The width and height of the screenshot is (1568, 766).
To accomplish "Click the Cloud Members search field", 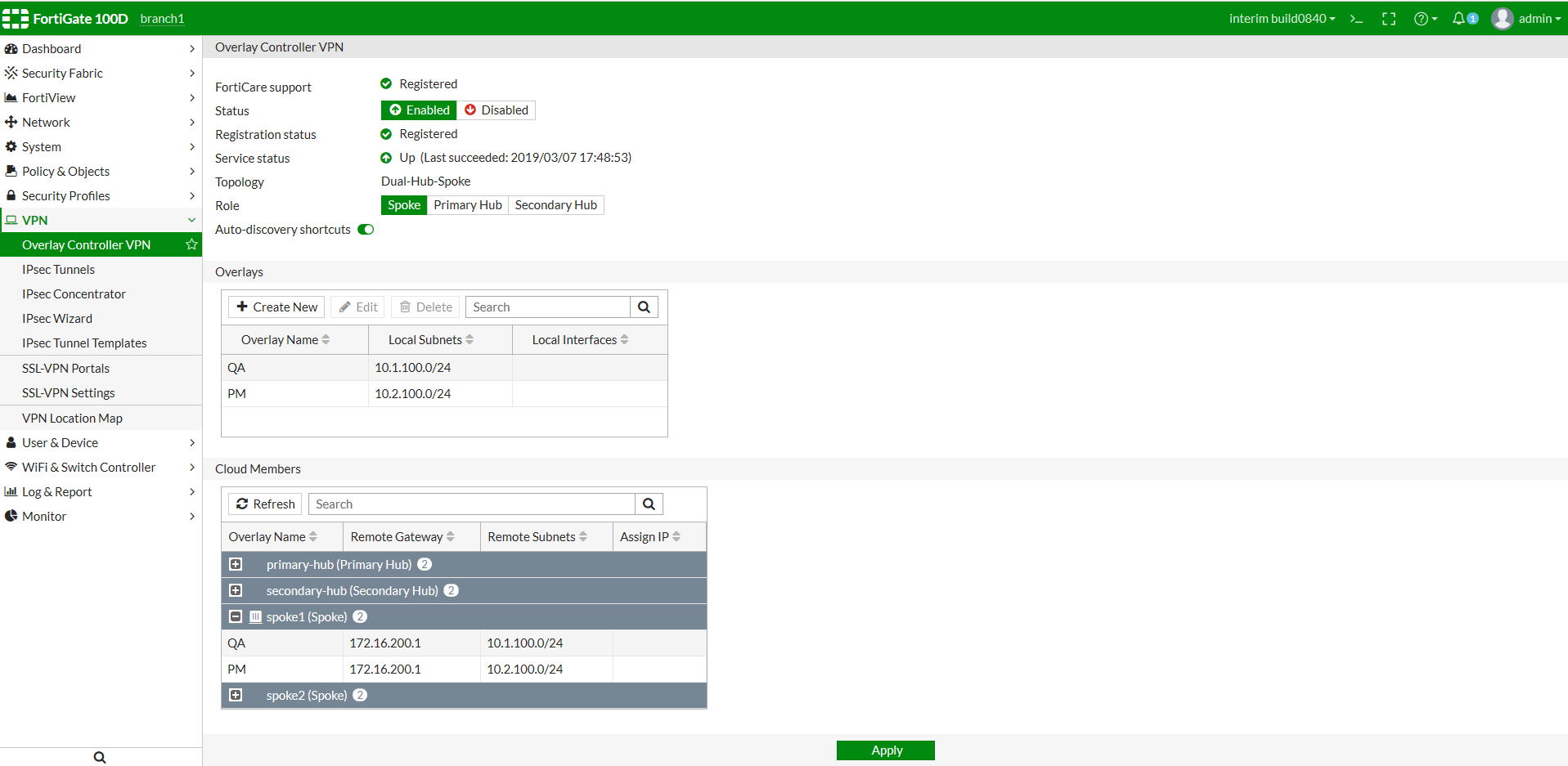I will point(472,504).
